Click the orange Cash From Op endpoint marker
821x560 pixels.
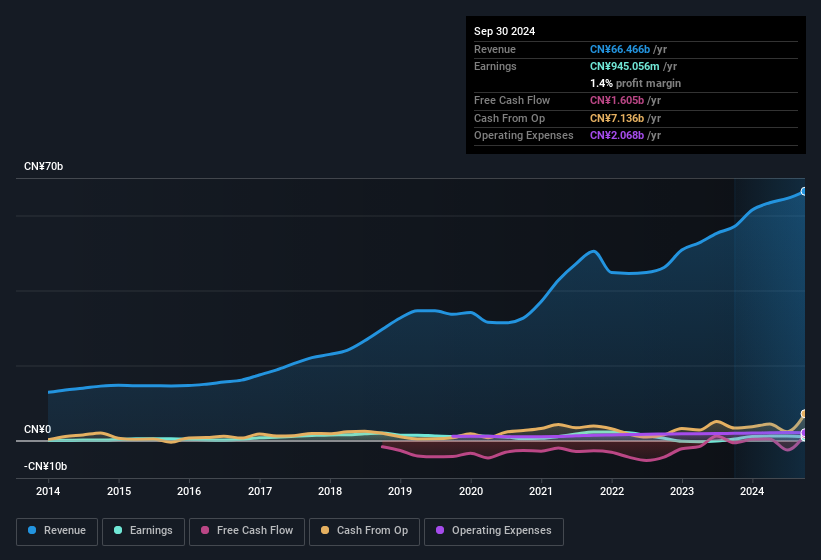pyautogui.click(x=803, y=414)
